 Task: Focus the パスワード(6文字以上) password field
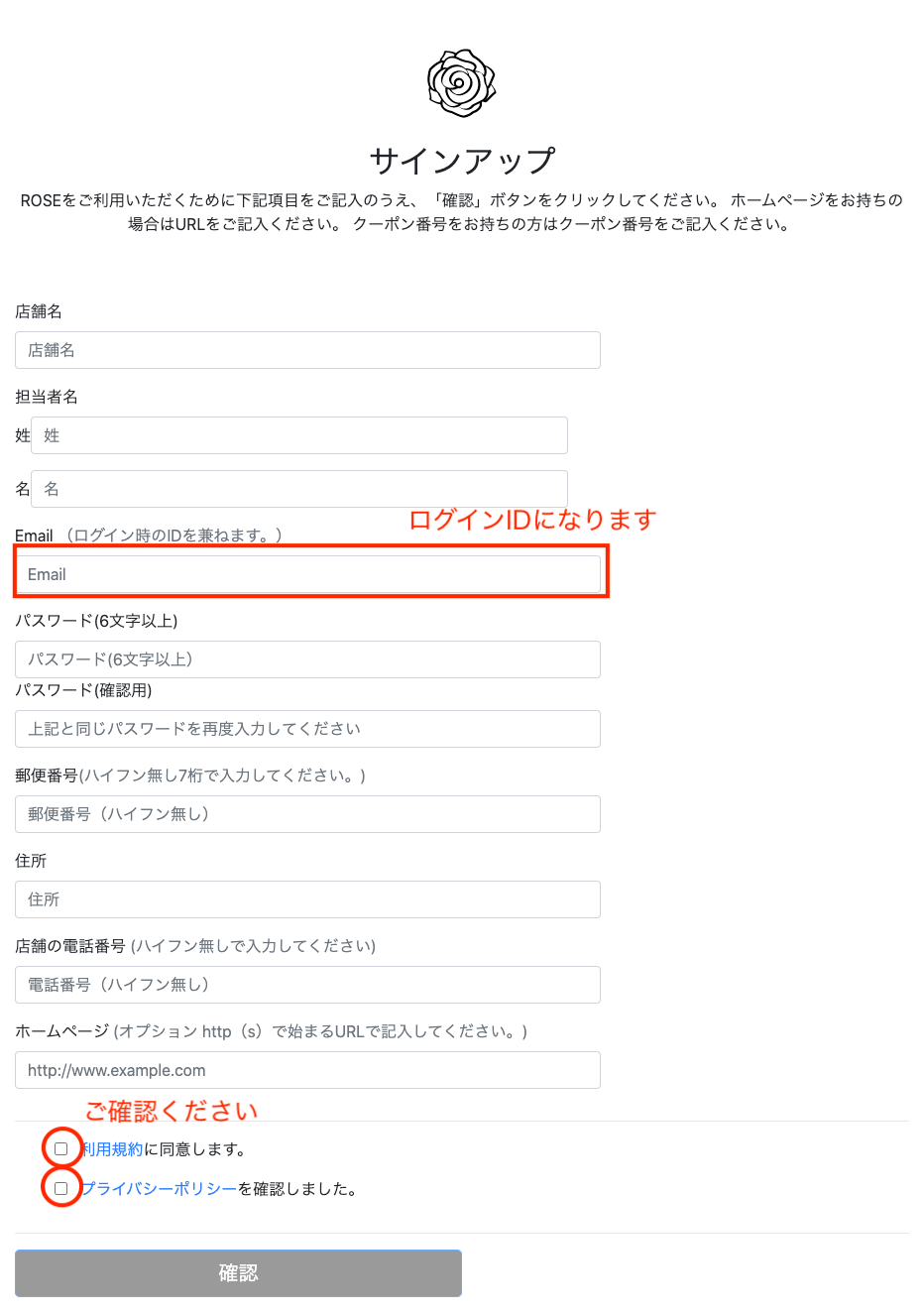point(307,659)
